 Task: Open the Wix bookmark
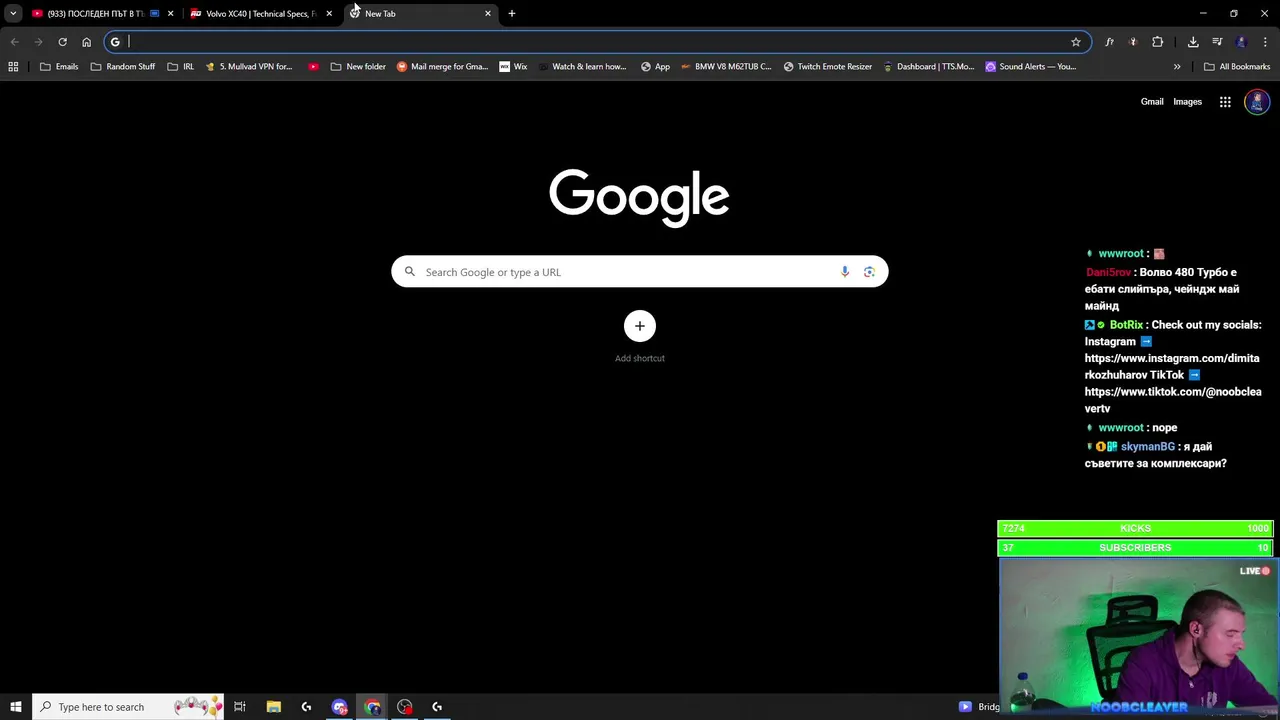[x=513, y=67]
